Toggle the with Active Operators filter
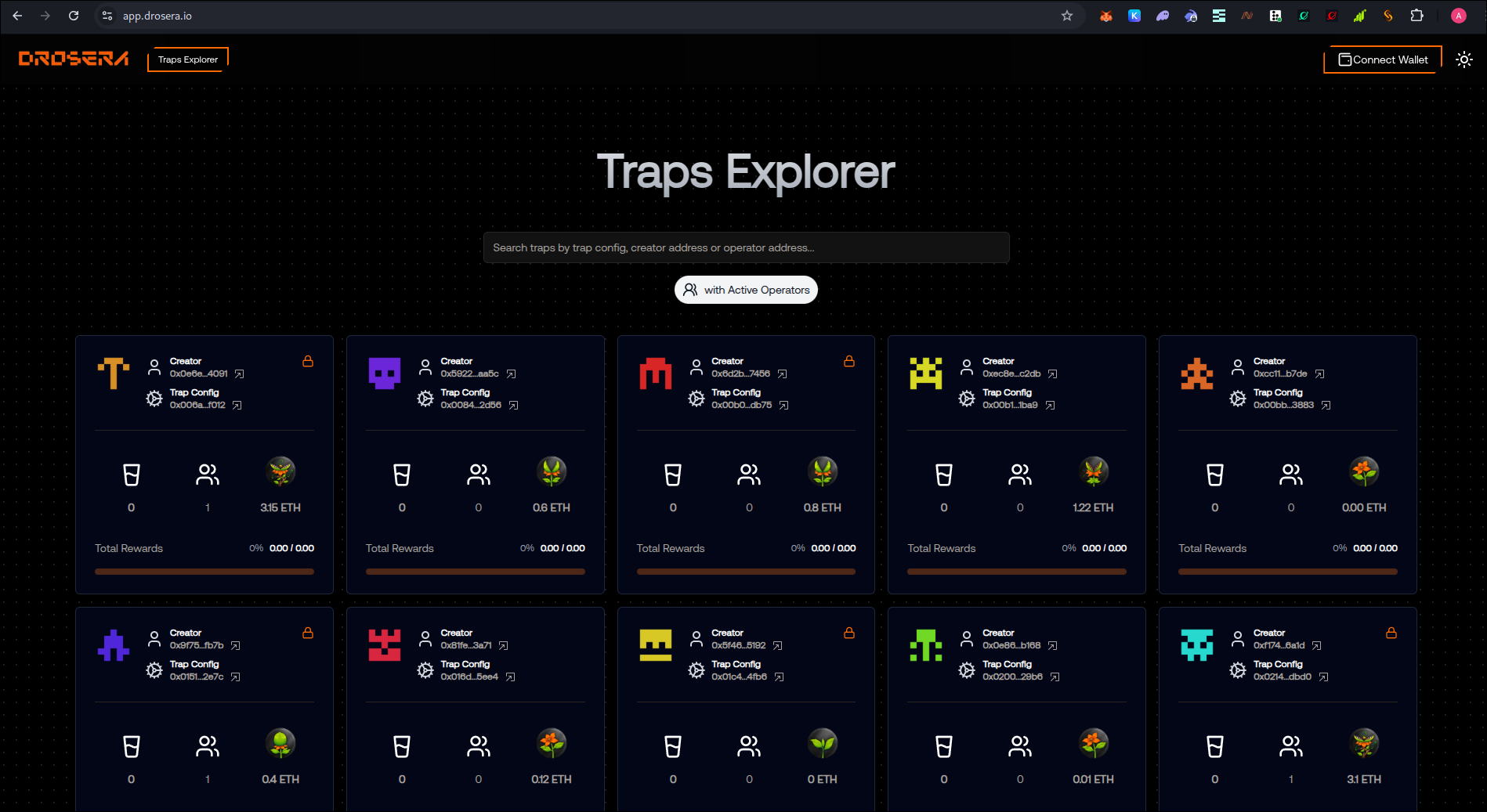 point(746,290)
